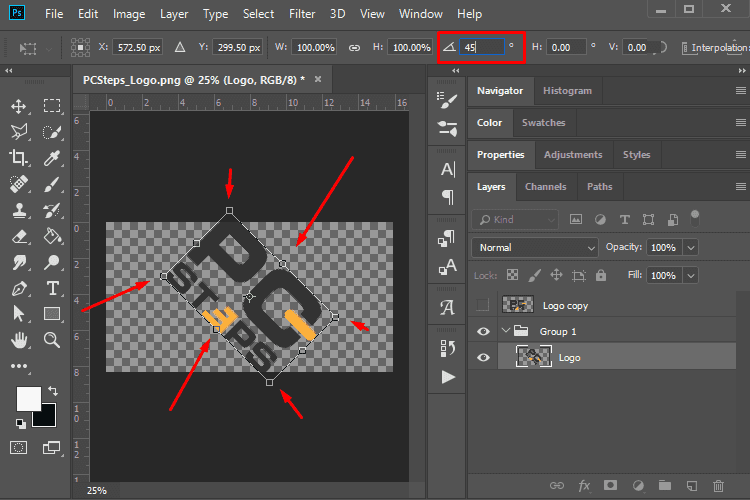Open the Normal blend mode dropdown

tap(535, 247)
